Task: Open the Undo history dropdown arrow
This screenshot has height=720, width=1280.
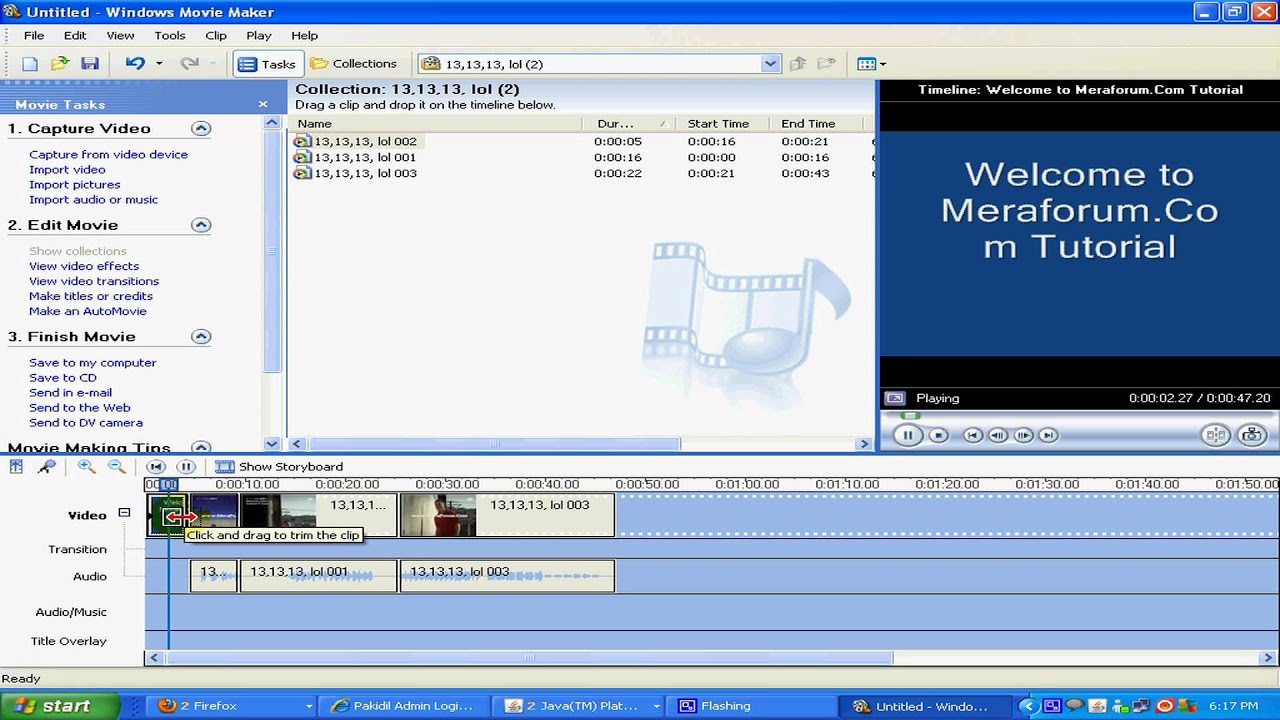Action: [x=159, y=64]
